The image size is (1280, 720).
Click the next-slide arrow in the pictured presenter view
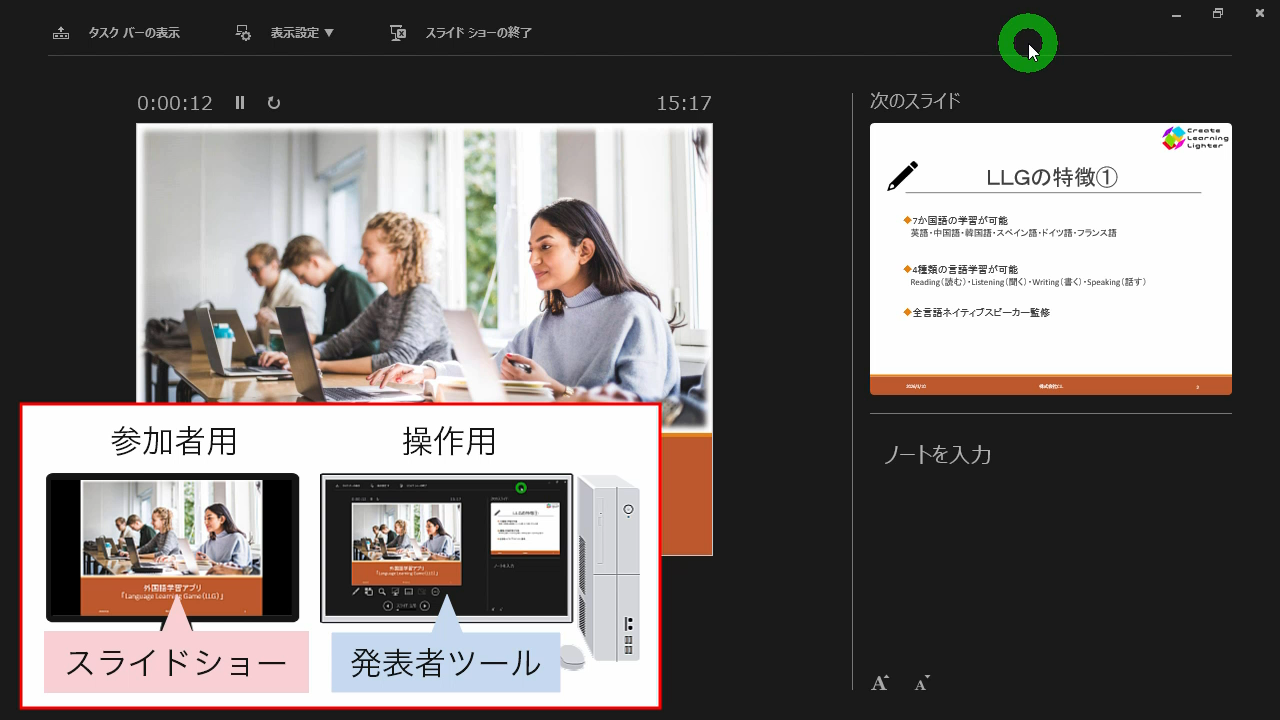[x=424, y=605]
